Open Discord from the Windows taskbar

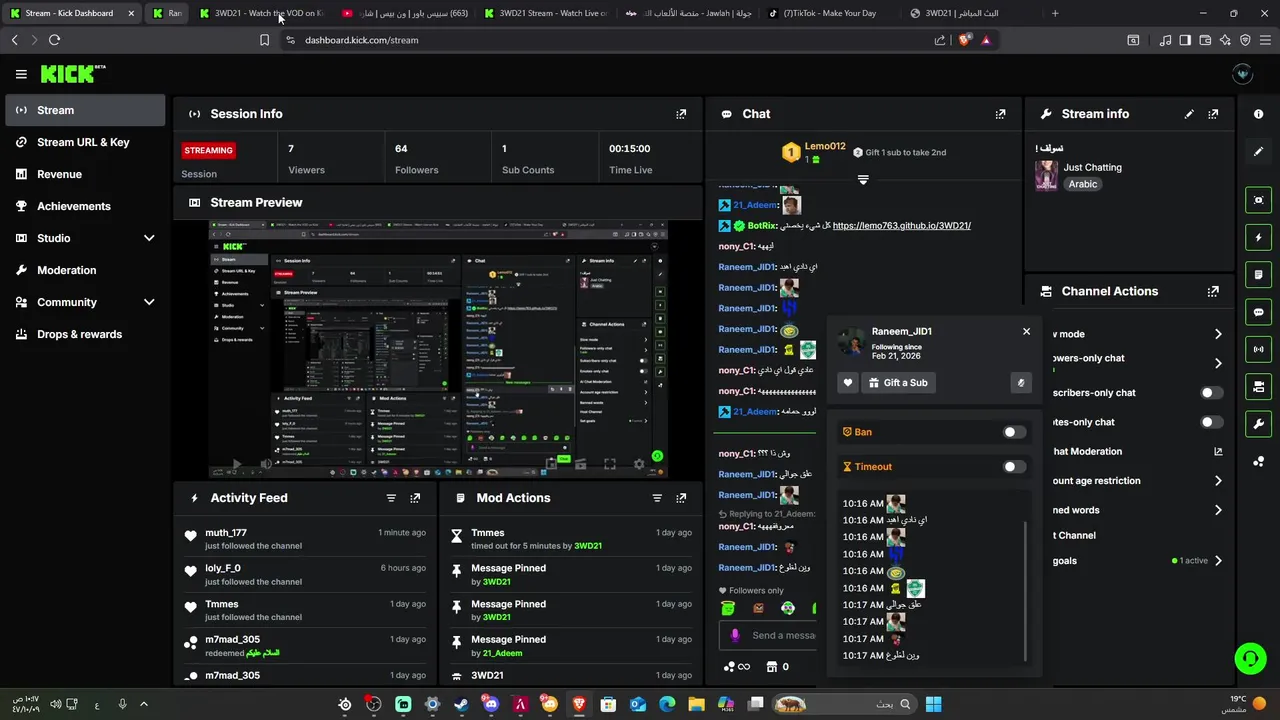tap(490, 704)
